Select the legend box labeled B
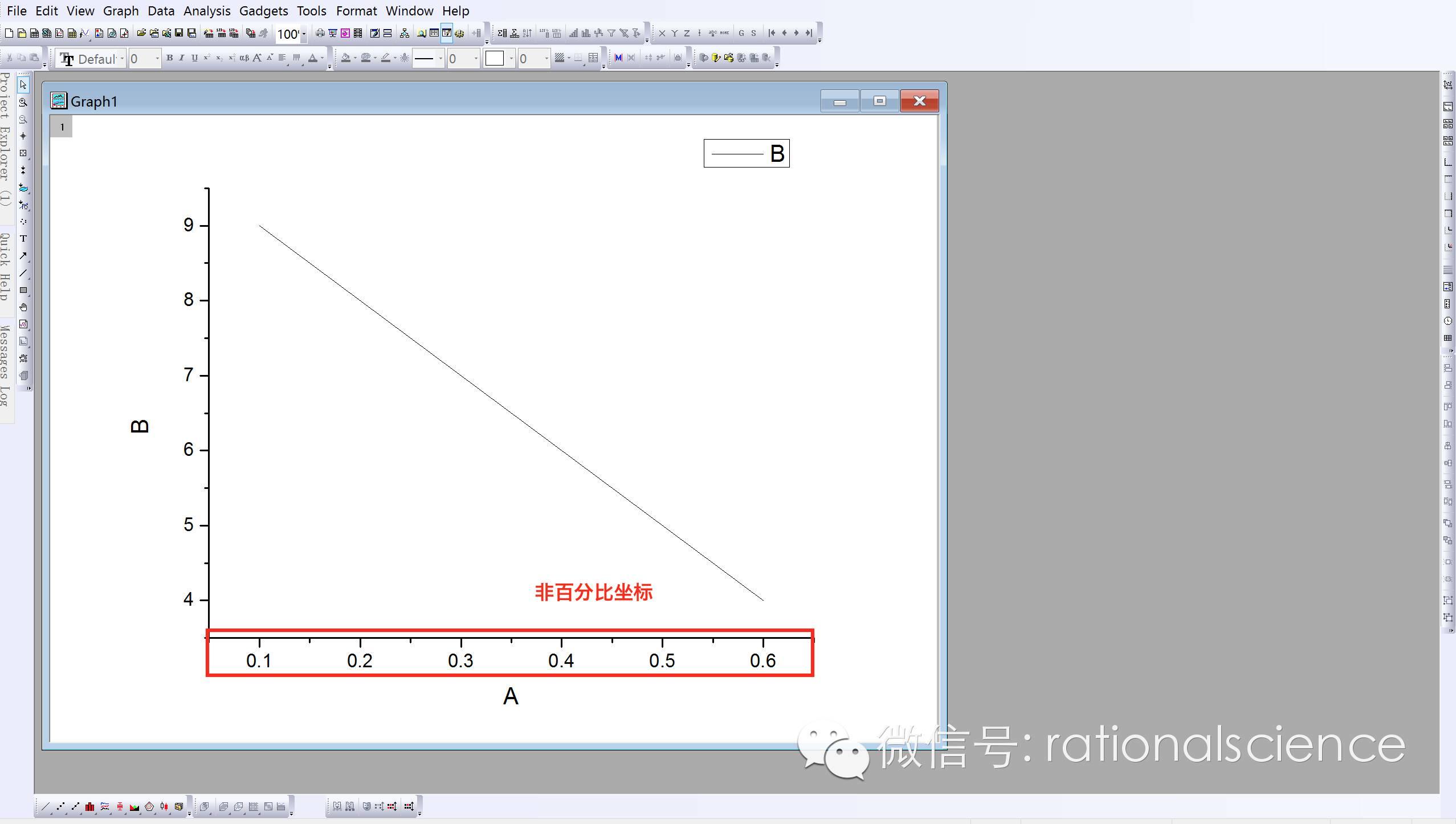Viewport: 1456px width, 824px height. 747,153
